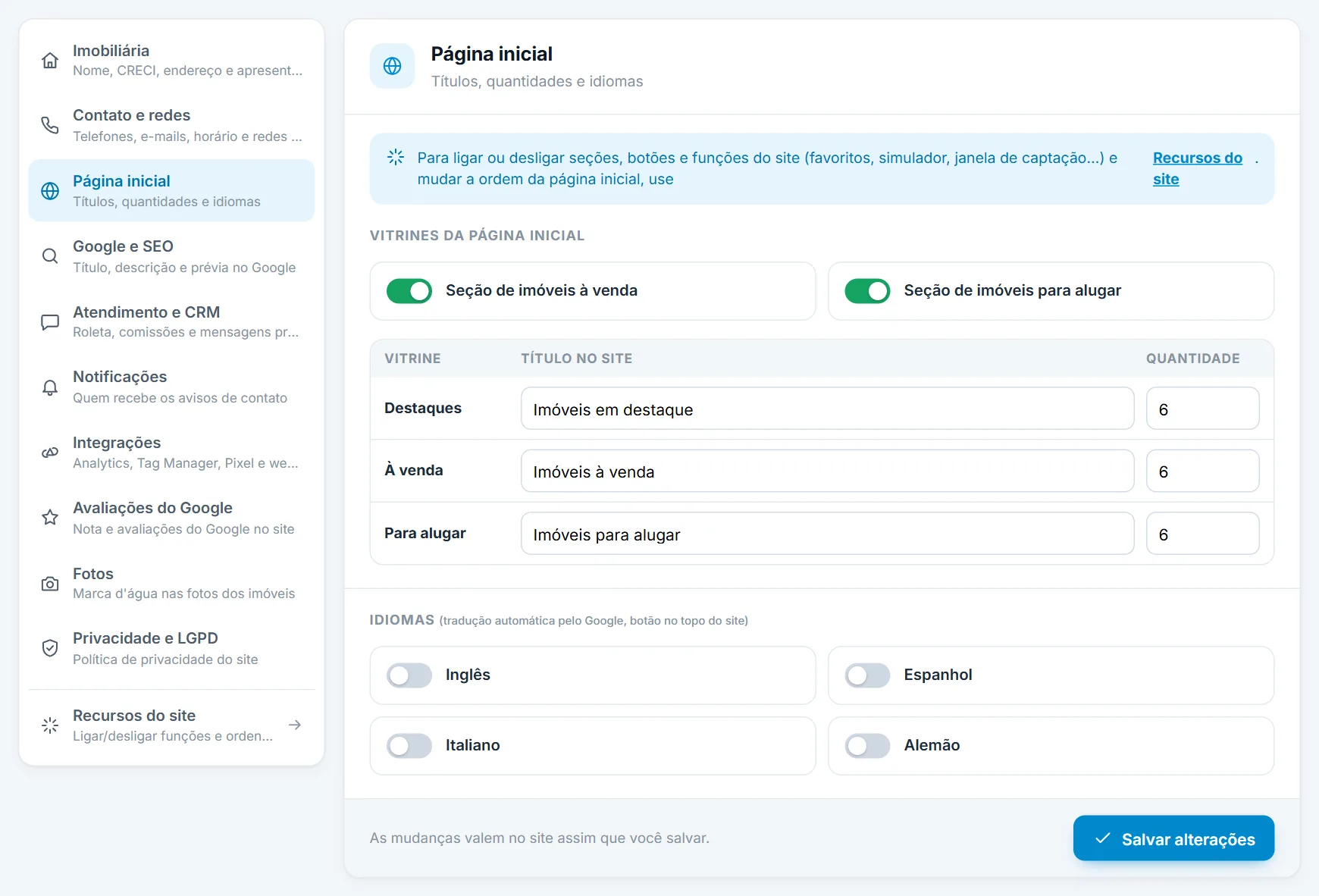Click the phone icon for Contato e redes
This screenshot has height=896, width=1319.
point(50,125)
